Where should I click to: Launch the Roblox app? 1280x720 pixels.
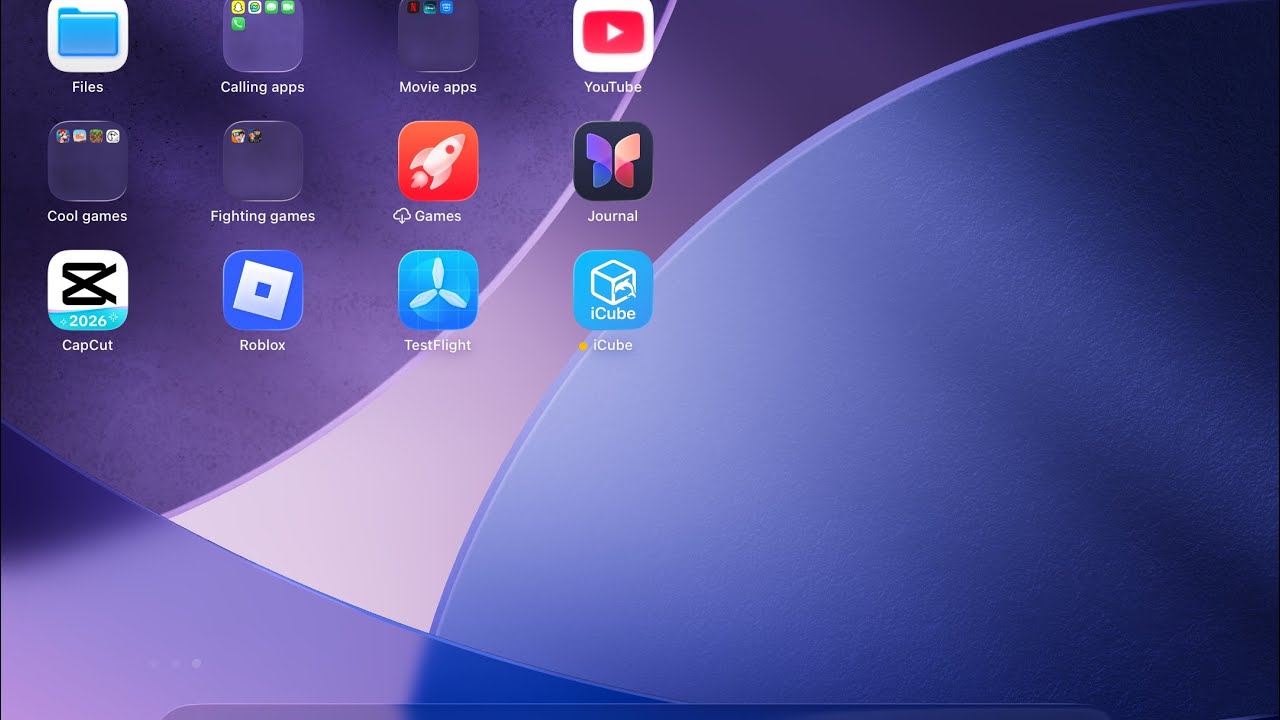click(263, 290)
